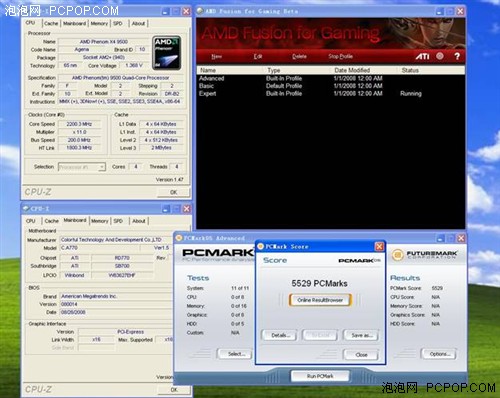Click the processor Name field AMD Phenom X4 9500

pos(104,42)
